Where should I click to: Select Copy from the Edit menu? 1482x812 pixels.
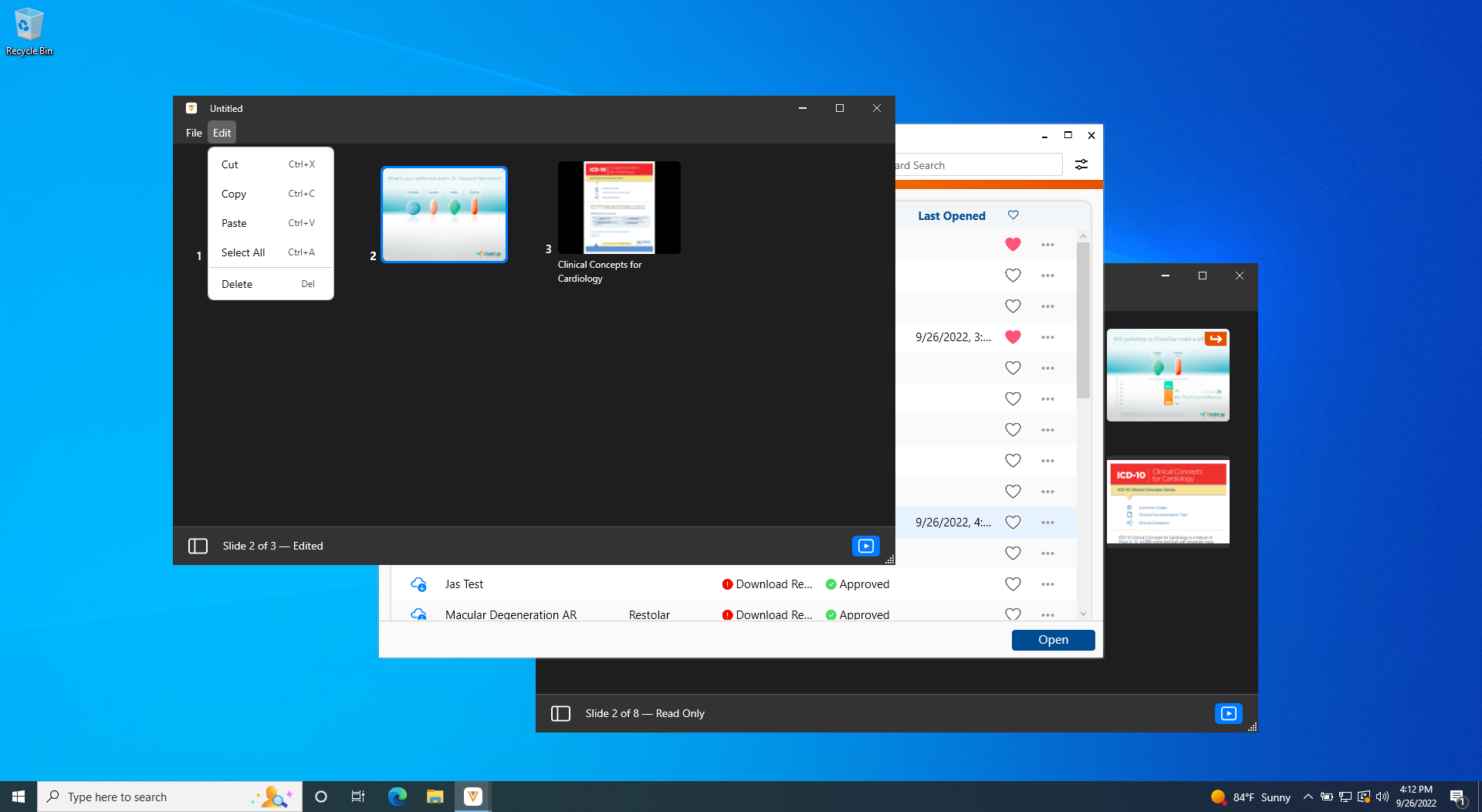[x=234, y=194]
